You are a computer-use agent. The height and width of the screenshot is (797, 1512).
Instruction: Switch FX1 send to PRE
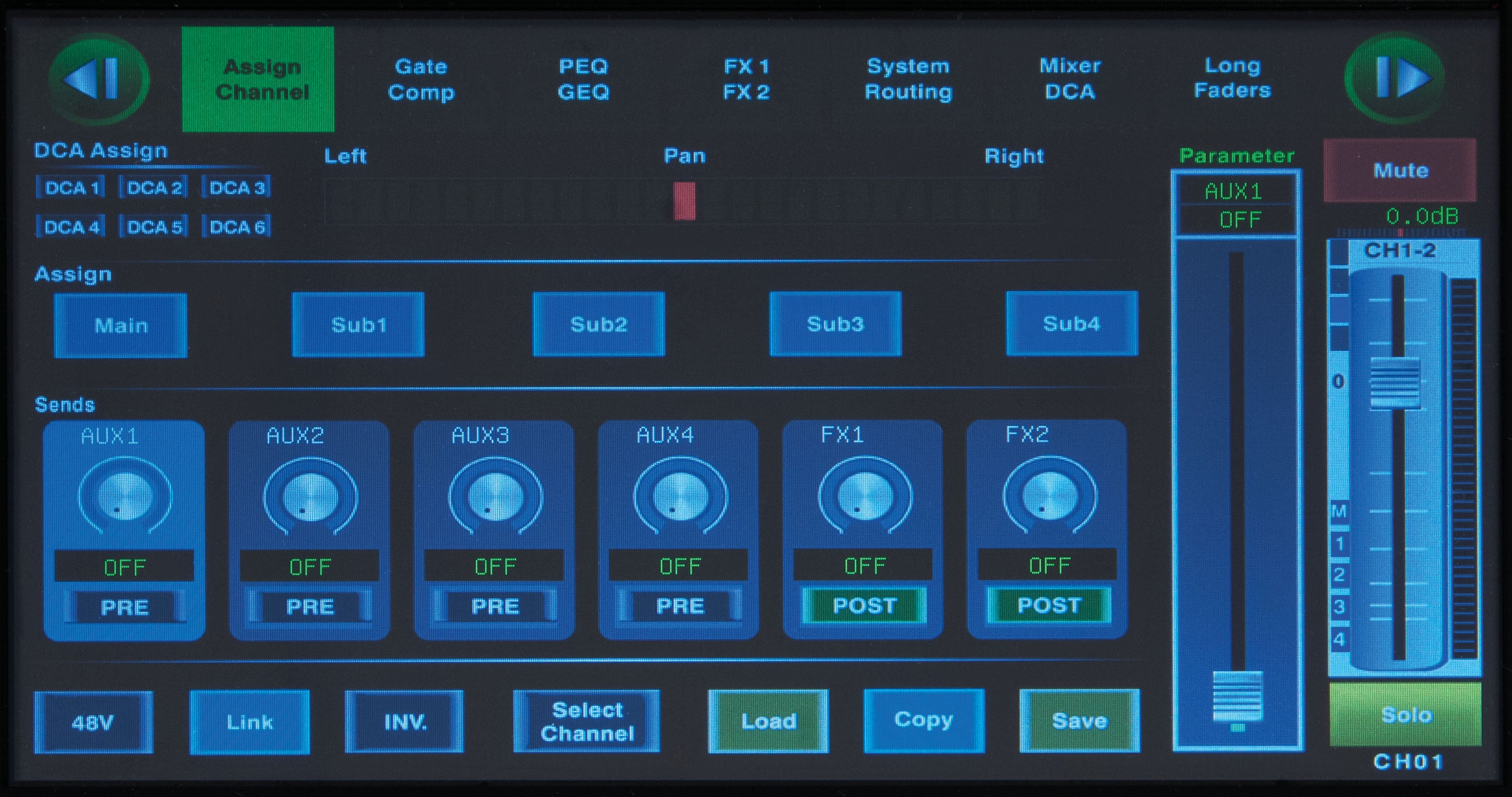[x=863, y=605]
